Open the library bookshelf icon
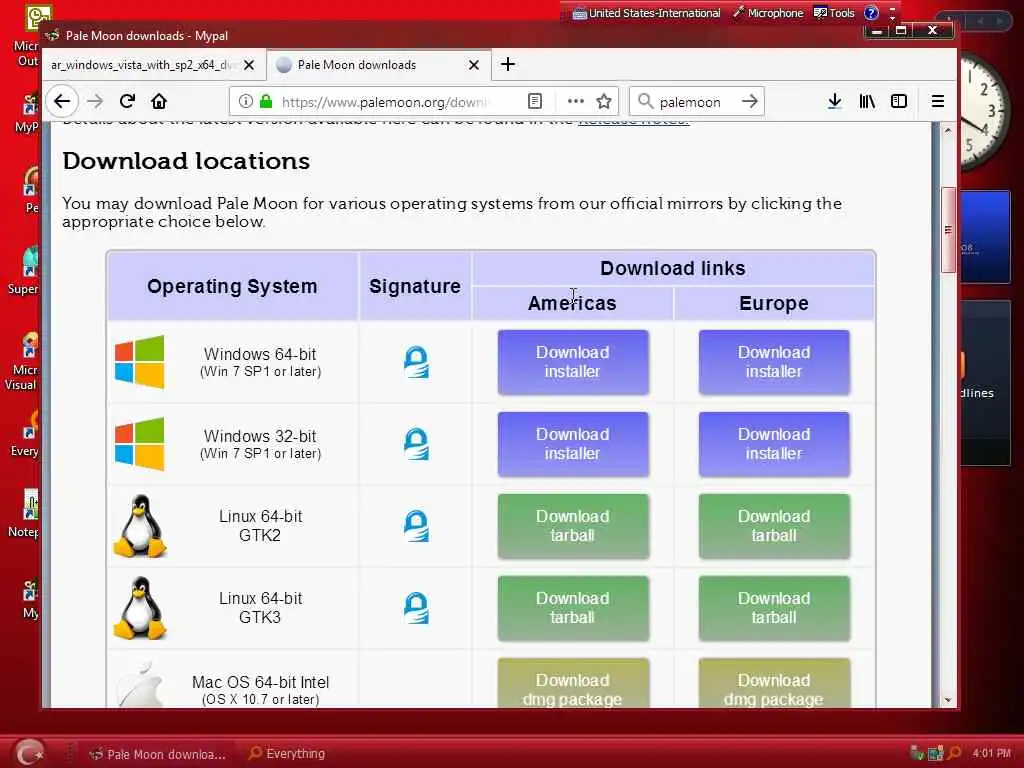The width and height of the screenshot is (1024, 768). 867,101
